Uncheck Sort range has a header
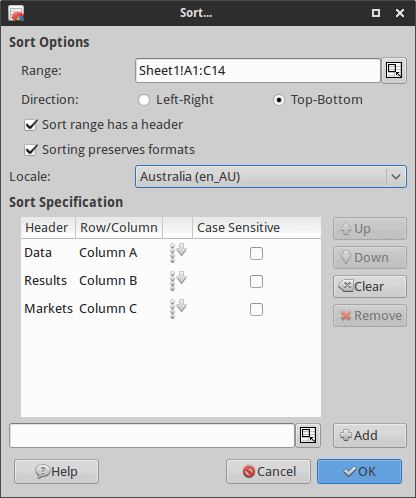This screenshot has height=498, width=416. click(31, 125)
